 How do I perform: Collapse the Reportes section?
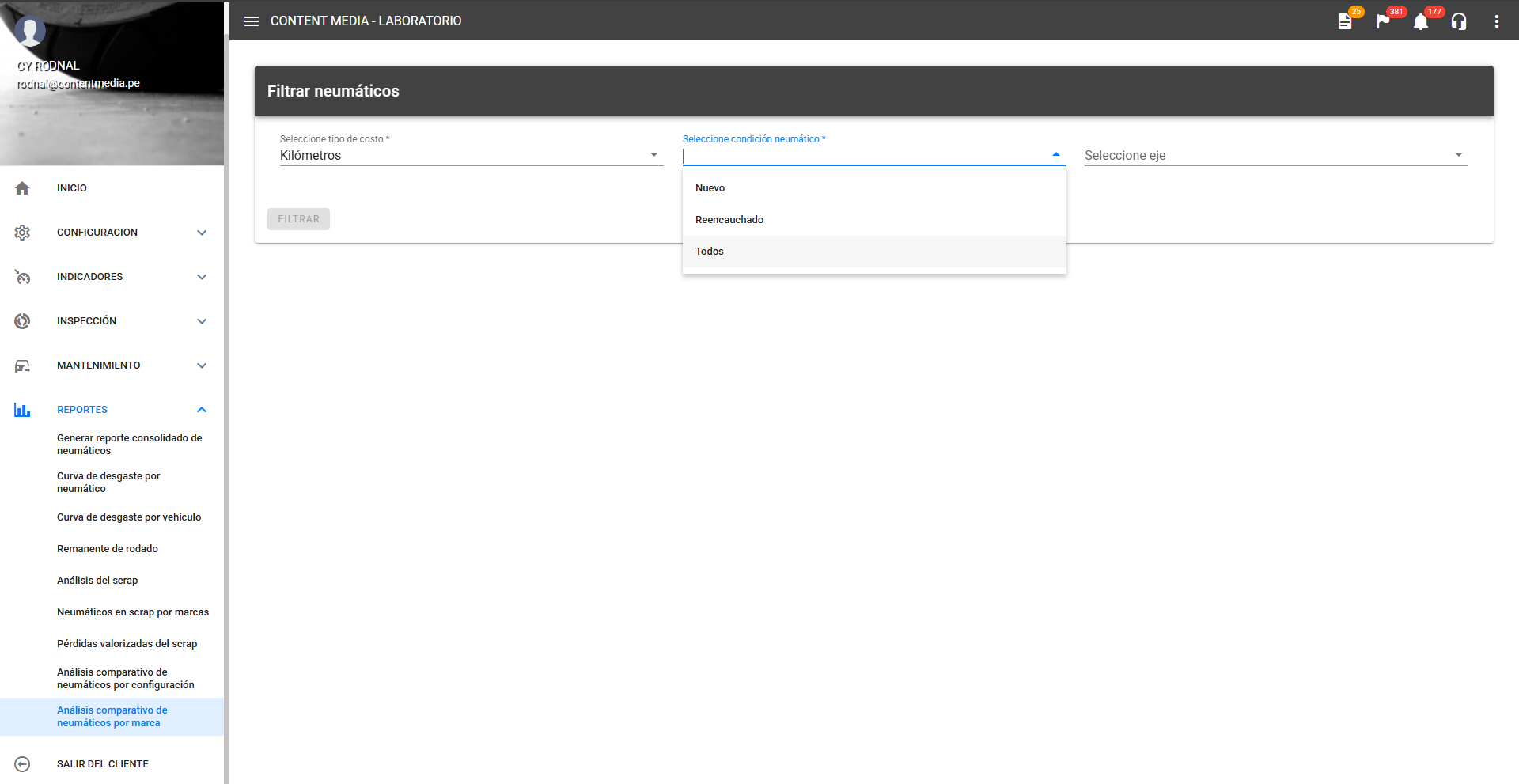pyautogui.click(x=202, y=410)
